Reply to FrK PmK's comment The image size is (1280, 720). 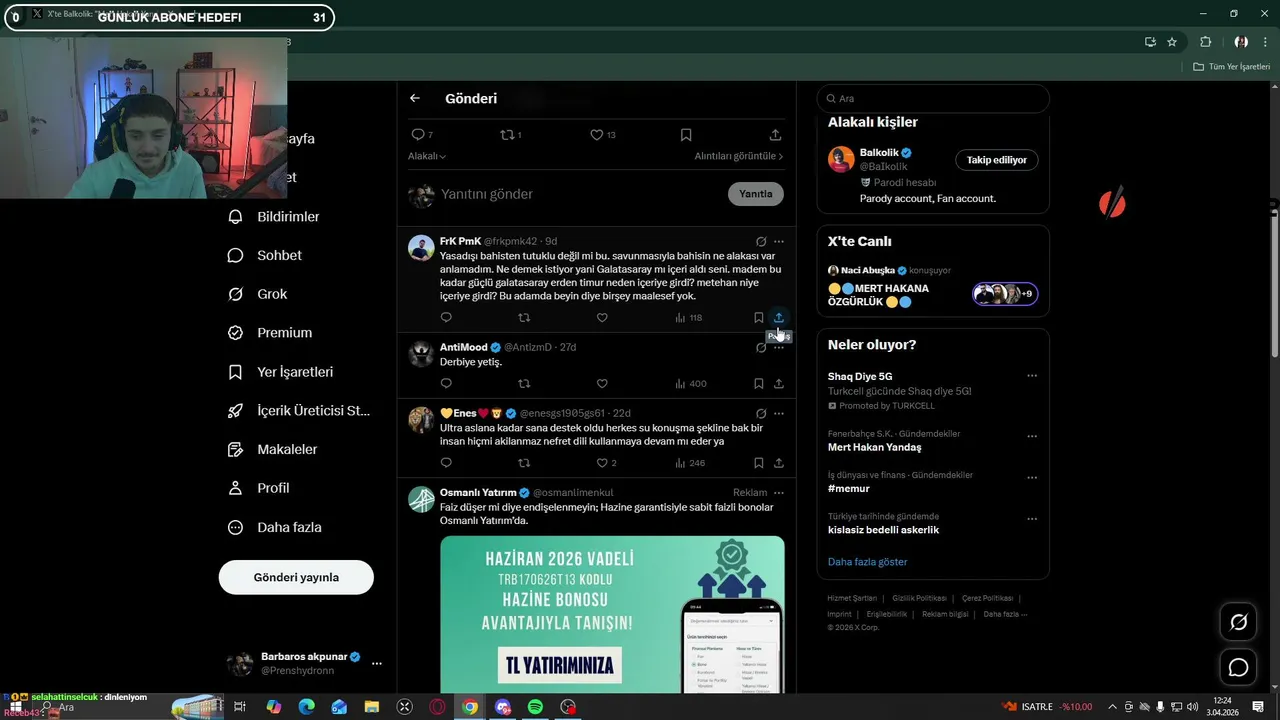pos(446,317)
